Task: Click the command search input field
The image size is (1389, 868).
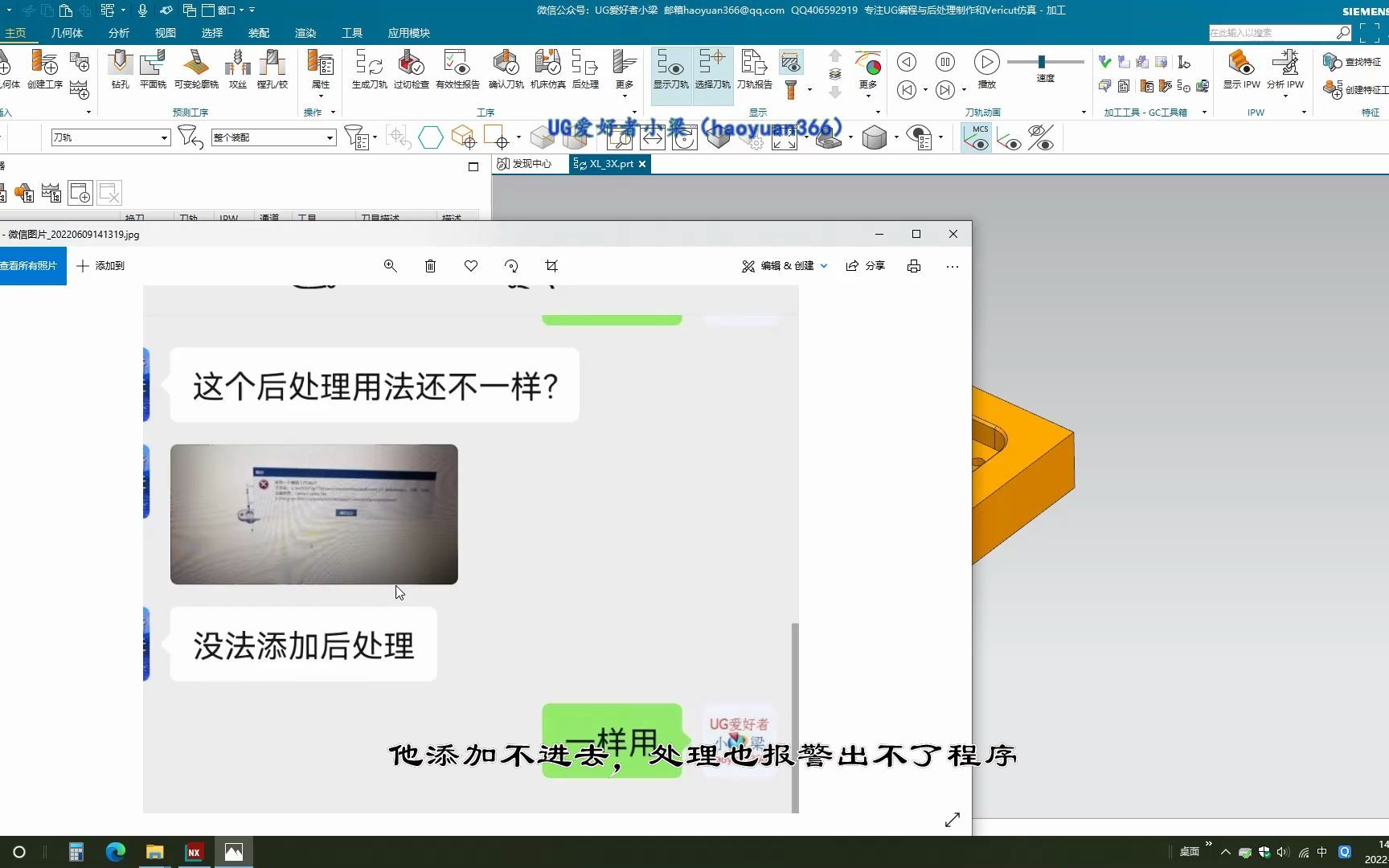Action: point(1270,33)
